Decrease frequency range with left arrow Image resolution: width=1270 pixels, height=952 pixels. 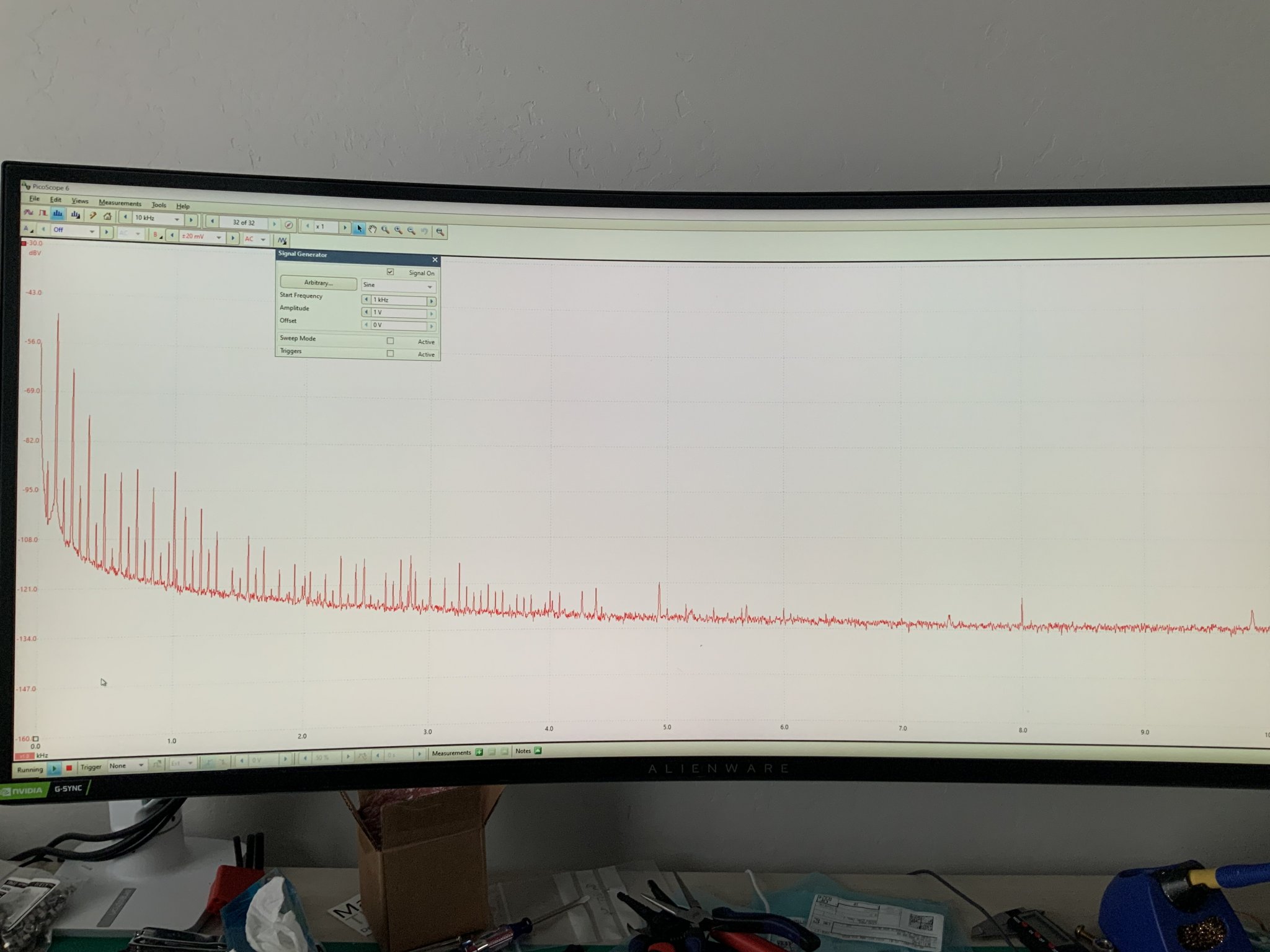click(x=125, y=216)
